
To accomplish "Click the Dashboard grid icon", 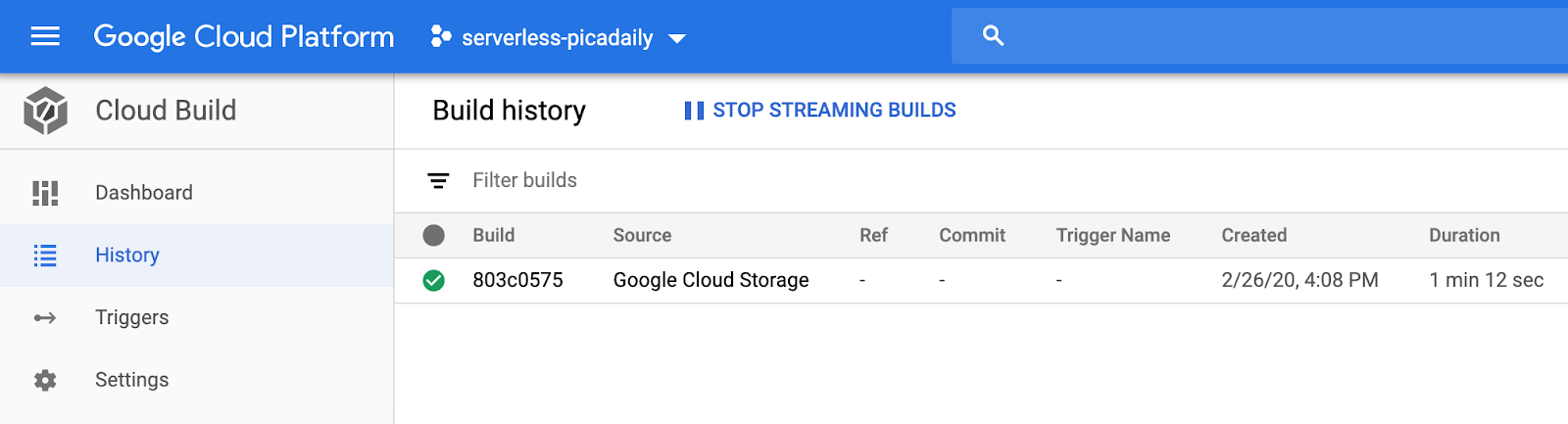I will tap(45, 193).
